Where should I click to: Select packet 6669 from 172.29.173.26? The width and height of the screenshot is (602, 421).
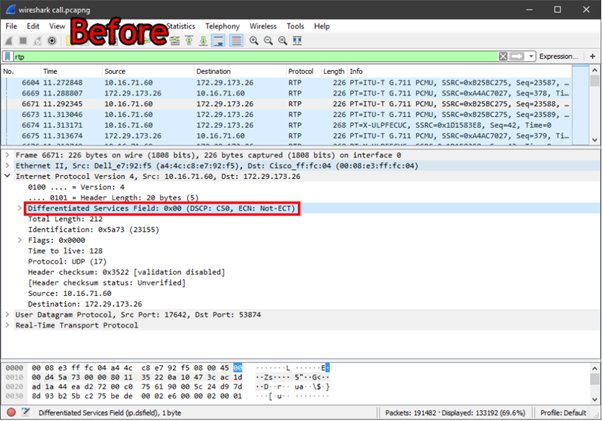pos(287,93)
